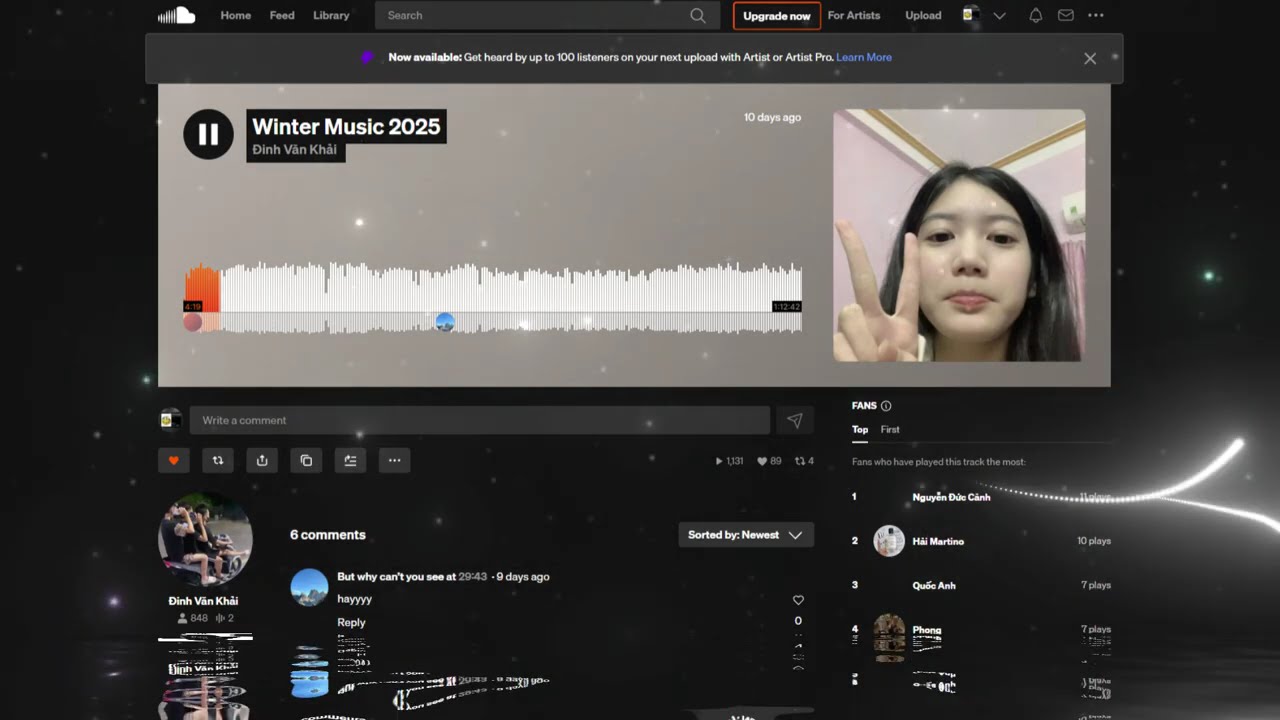Click the info icon beside FANS
The image size is (1280, 720).
click(x=886, y=406)
